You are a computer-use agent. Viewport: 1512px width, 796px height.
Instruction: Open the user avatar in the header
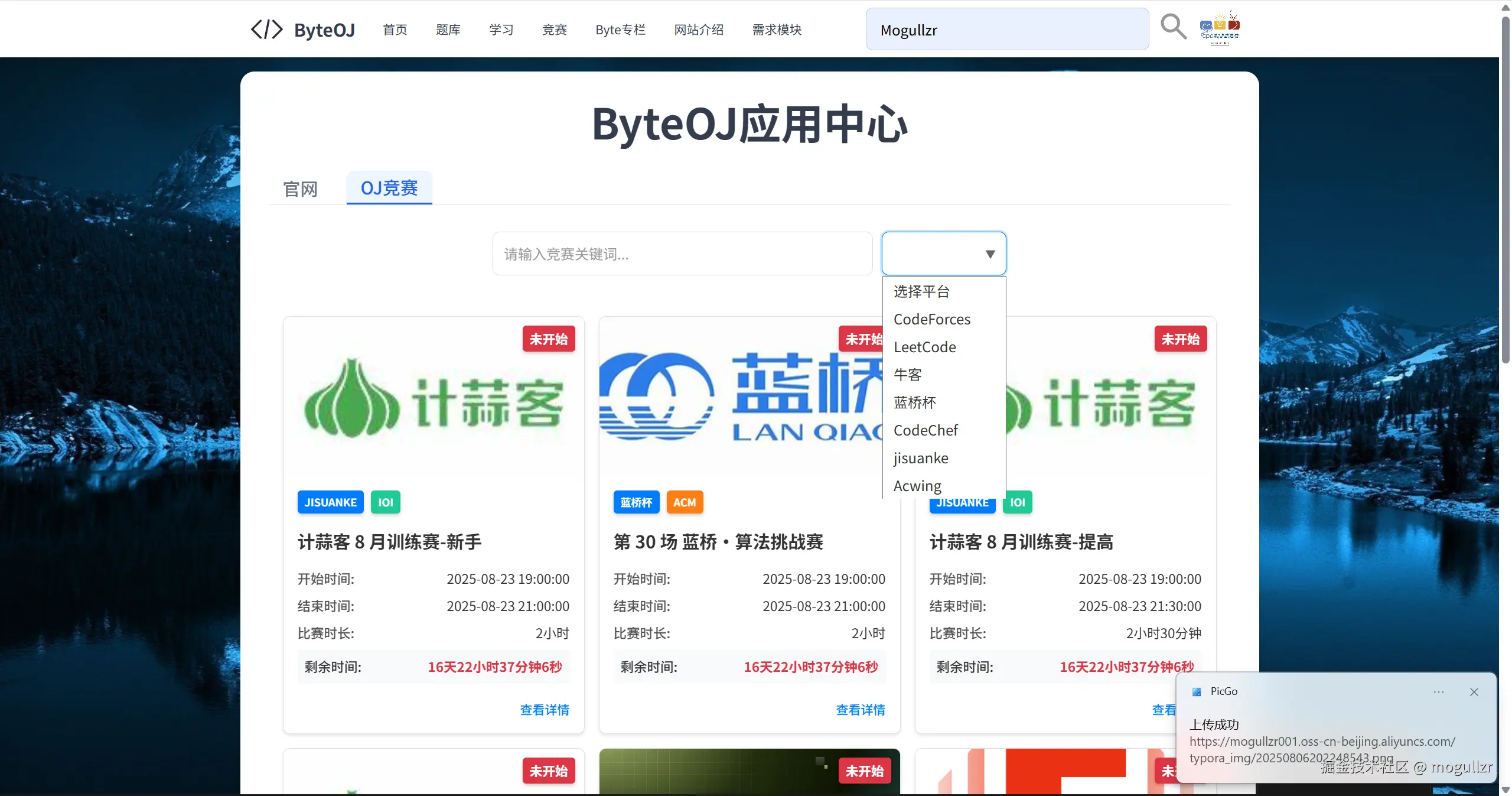[x=1220, y=28]
